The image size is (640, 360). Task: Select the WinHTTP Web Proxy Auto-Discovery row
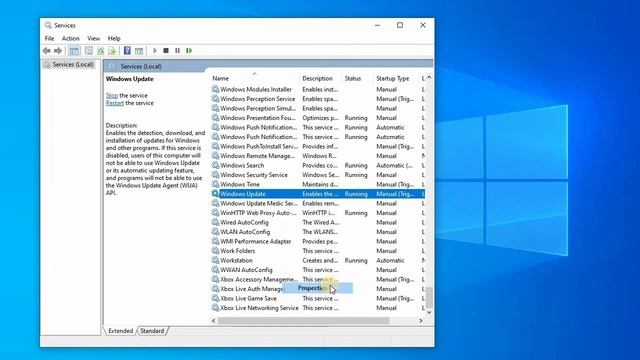(318, 213)
